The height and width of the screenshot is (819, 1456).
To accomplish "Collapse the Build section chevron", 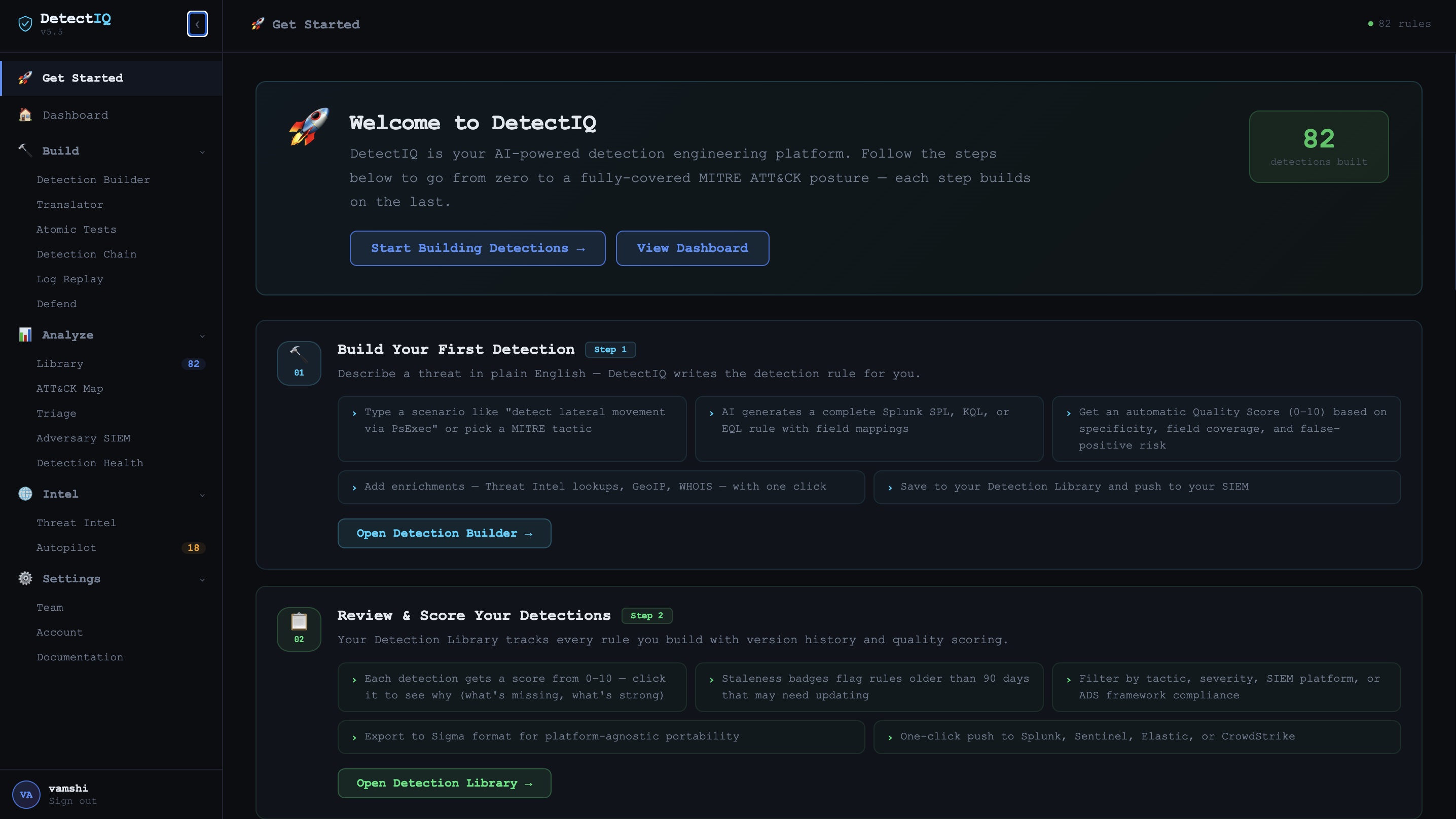I will pyautogui.click(x=202, y=152).
